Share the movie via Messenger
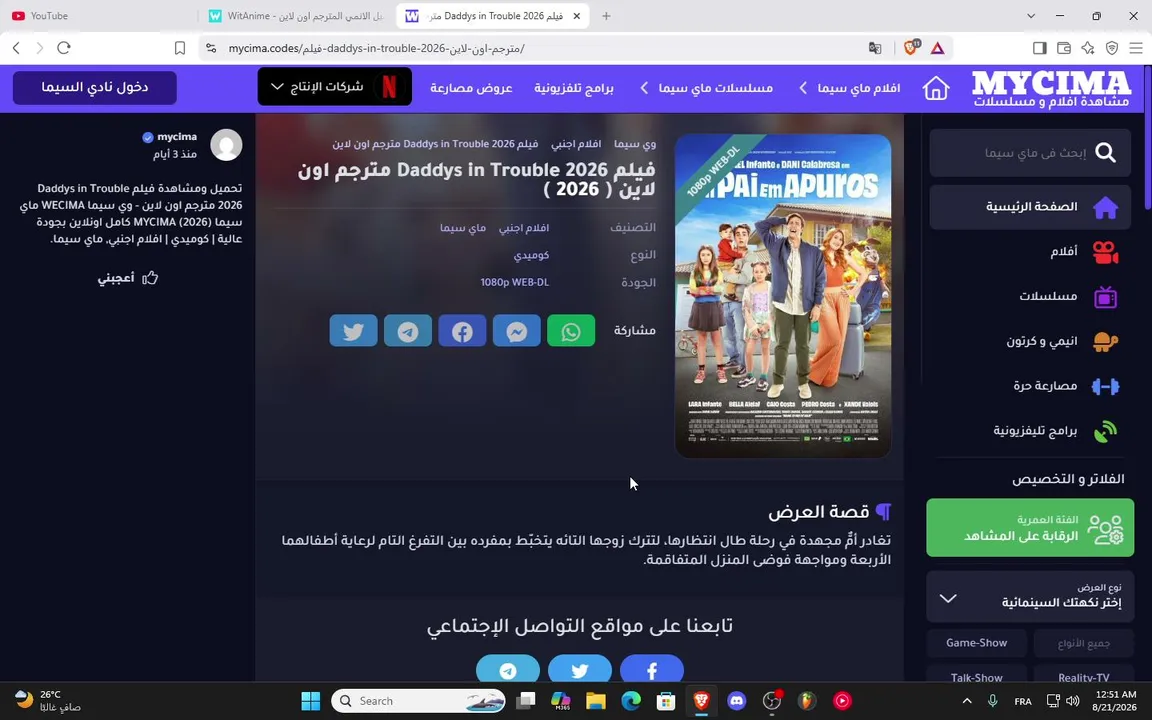Image resolution: width=1152 pixels, height=720 pixels. pos(516,331)
